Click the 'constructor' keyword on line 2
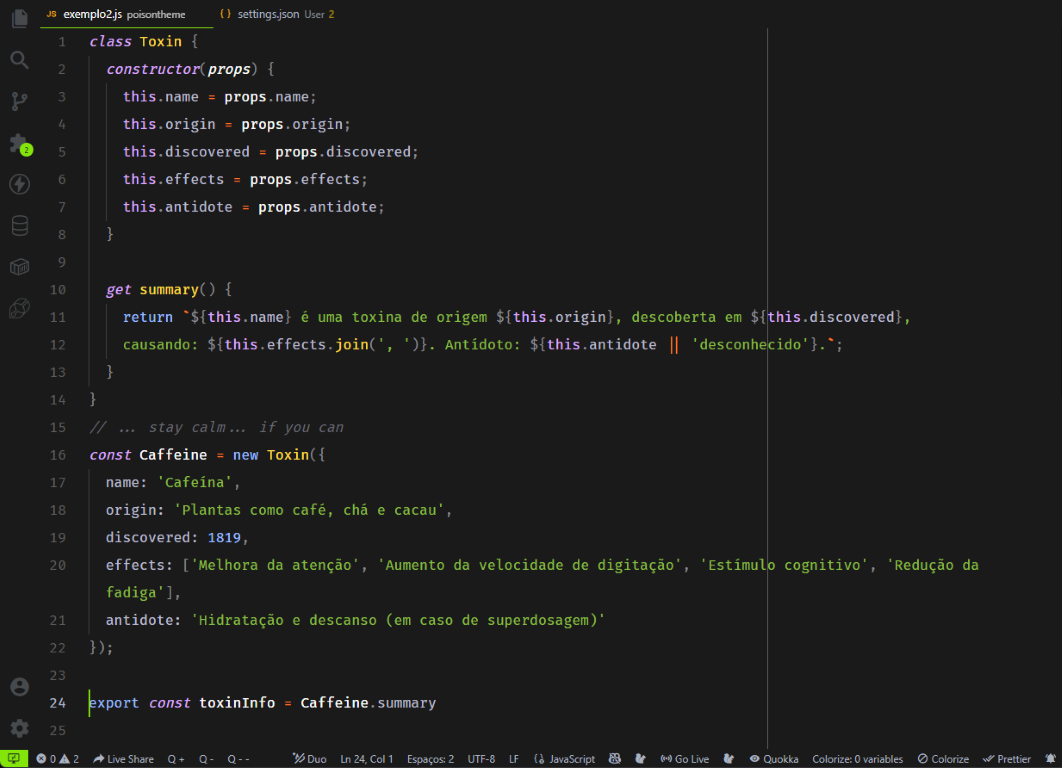Image resolution: width=1062 pixels, height=768 pixels. [153, 69]
